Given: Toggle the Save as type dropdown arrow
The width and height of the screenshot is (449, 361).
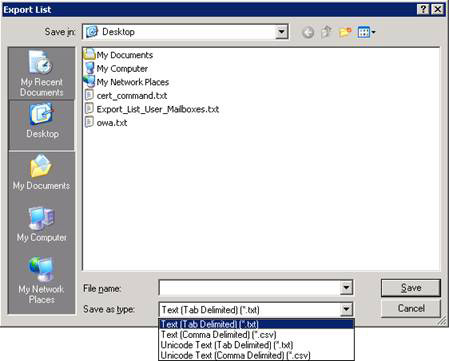Looking at the screenshot, I should pyautogui.click(x=346, y=309).
